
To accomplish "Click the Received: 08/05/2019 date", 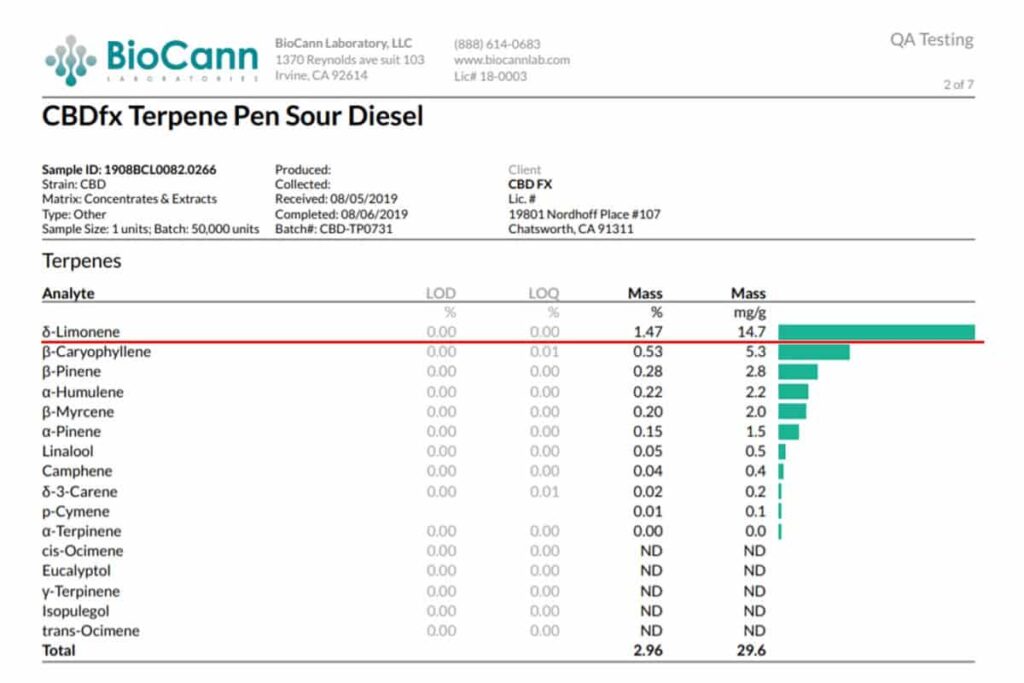I will tap(336, 199).
